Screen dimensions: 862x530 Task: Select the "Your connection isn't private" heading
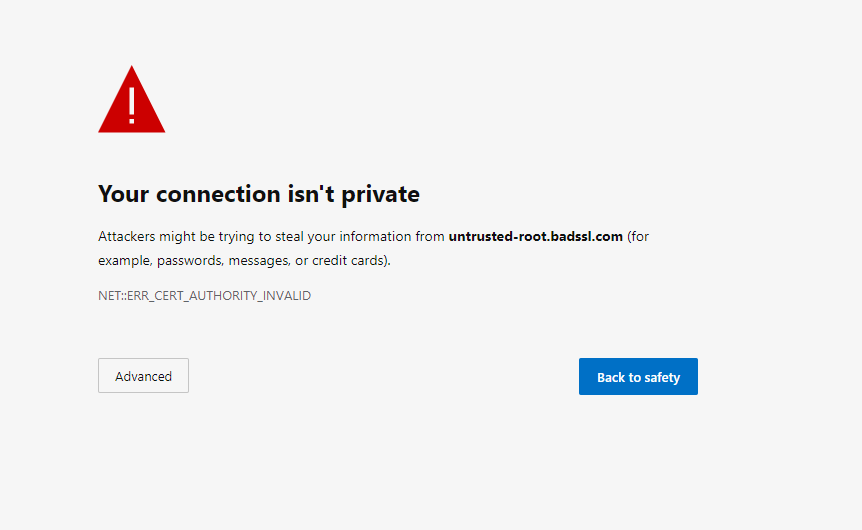(259, 194)
